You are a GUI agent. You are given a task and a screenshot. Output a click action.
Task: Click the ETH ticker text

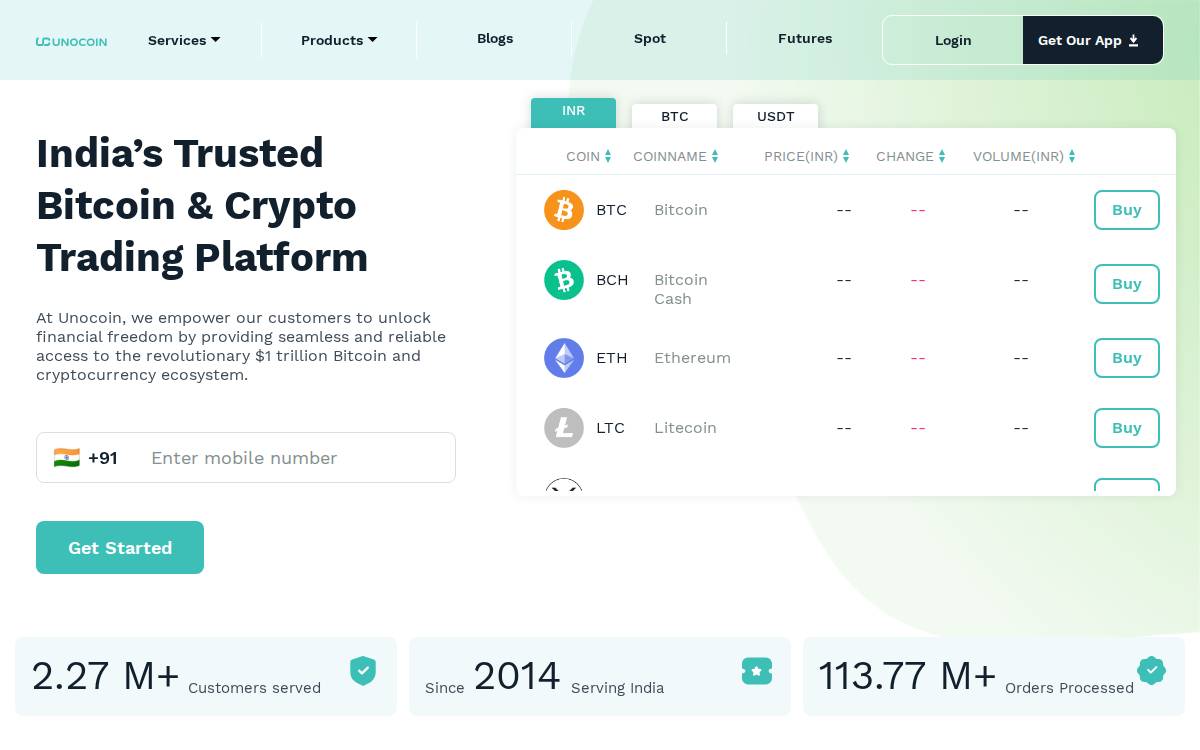pos(611,358)
